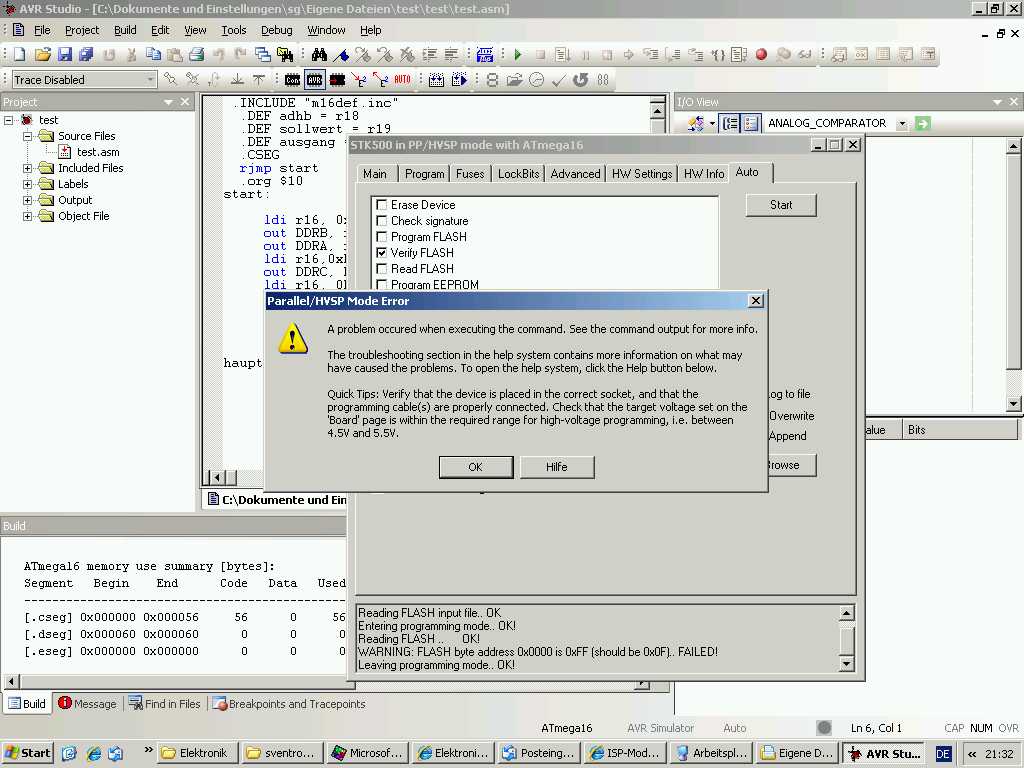1024x768 pixels.
Task: Click the Find in Files binoculars-folder icon
Action: (285, 55)
